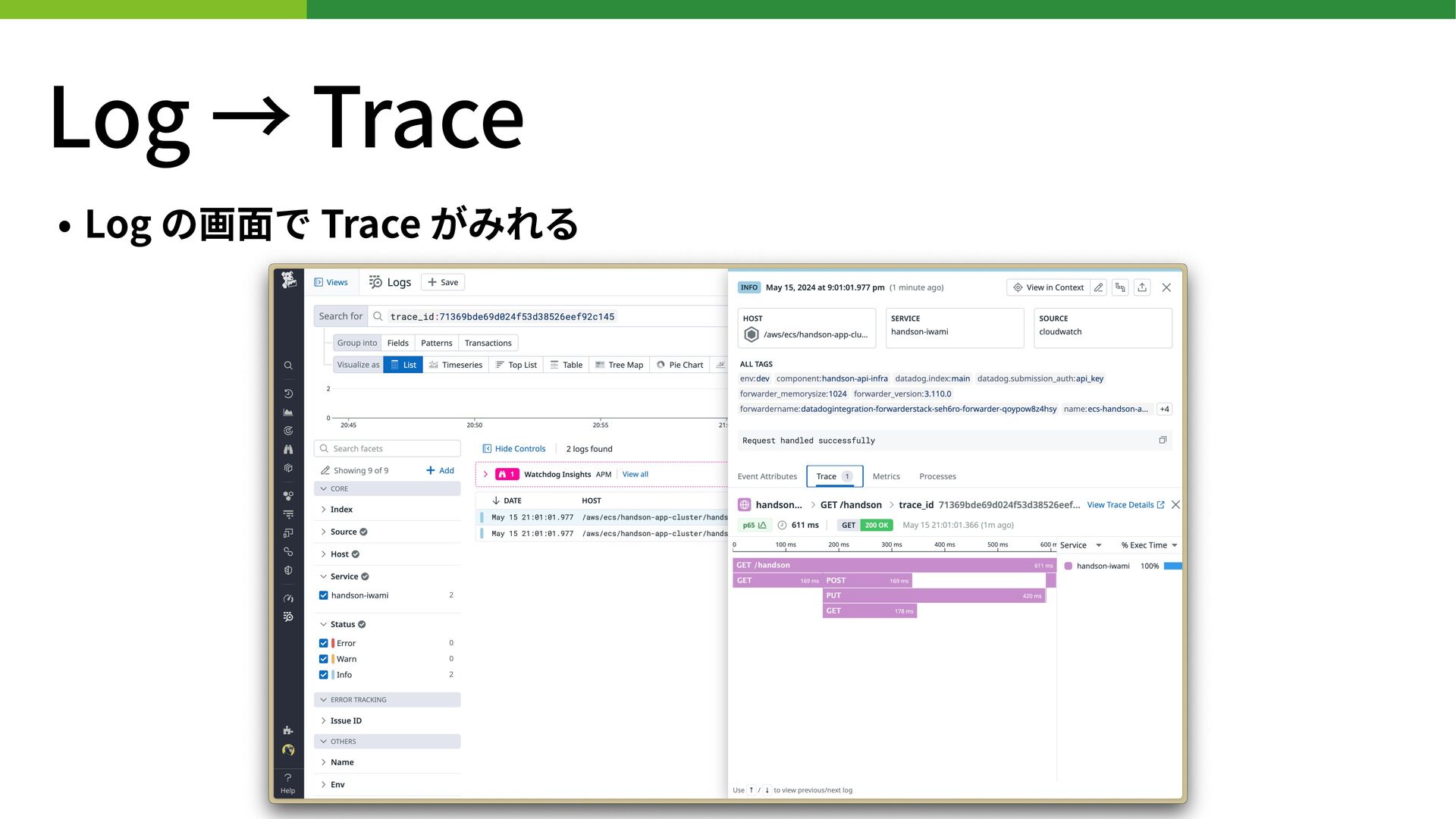This screenshot has width=1456, height=819.
Task: Open the % Exec Time dropdown
Action: pyautogui.click(x=1149, y=545)
